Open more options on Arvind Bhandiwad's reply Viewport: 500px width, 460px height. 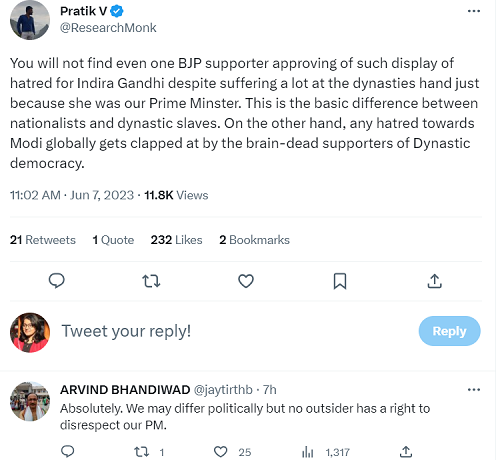pos(474,390)
